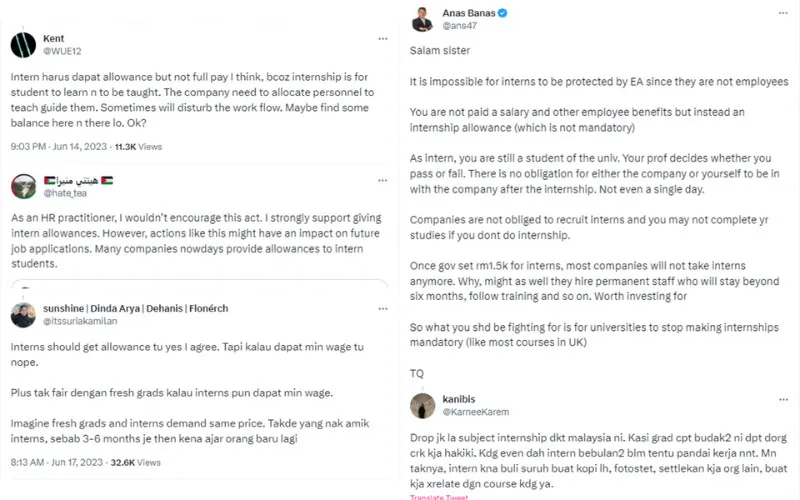Image resolution: width=800 pixels, height=500 pixels.
Task: Expand more options on the sunshine tweet
Action: click(x=383, y=308)
